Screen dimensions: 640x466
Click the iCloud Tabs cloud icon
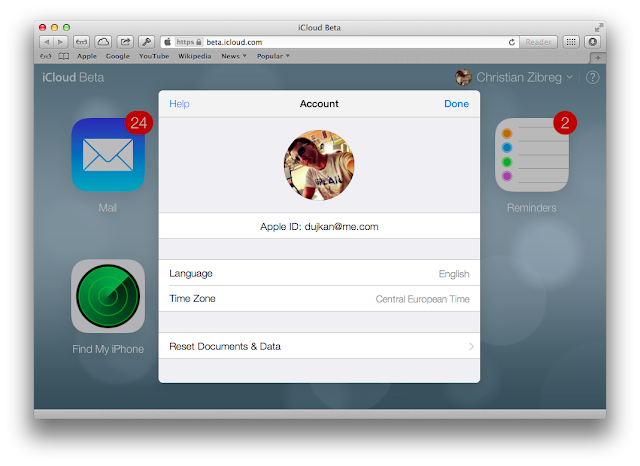[x=103, y=42]
